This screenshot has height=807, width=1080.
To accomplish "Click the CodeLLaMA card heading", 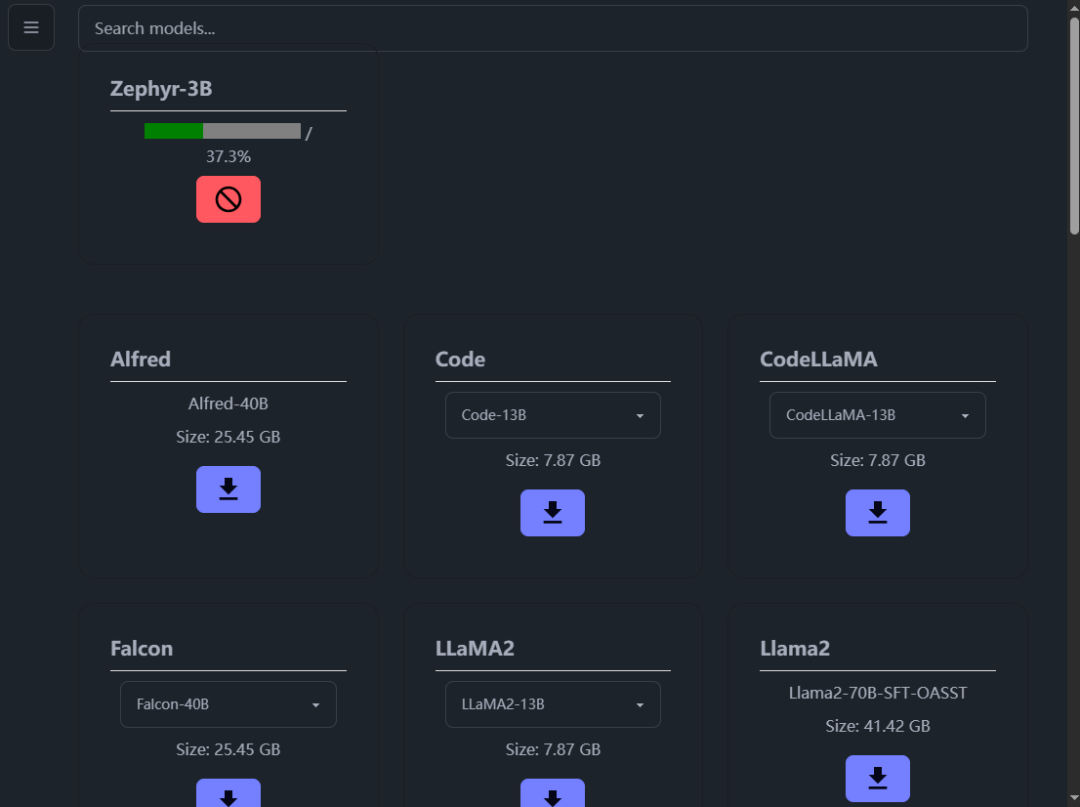I will pos(818,359).
